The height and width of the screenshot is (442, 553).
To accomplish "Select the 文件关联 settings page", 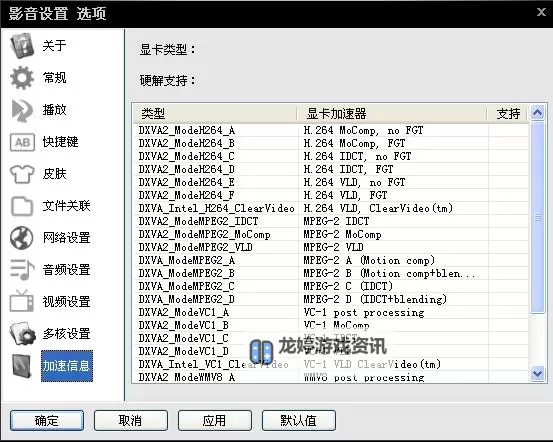I will [x=66, y=206].
